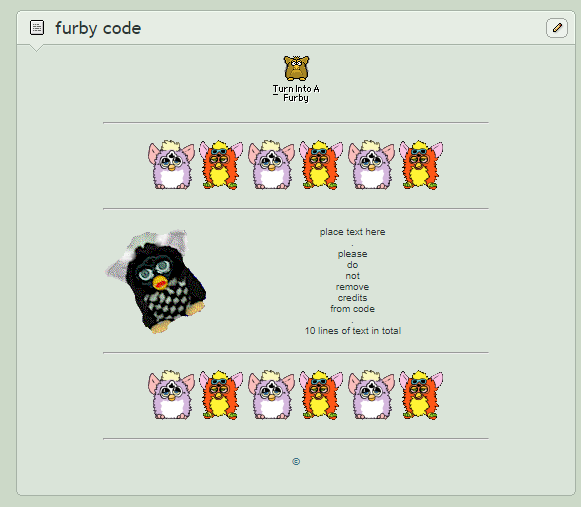Click the 'place text here' line
The width and height of the screenshot is (581, 507).
(352, 232)
